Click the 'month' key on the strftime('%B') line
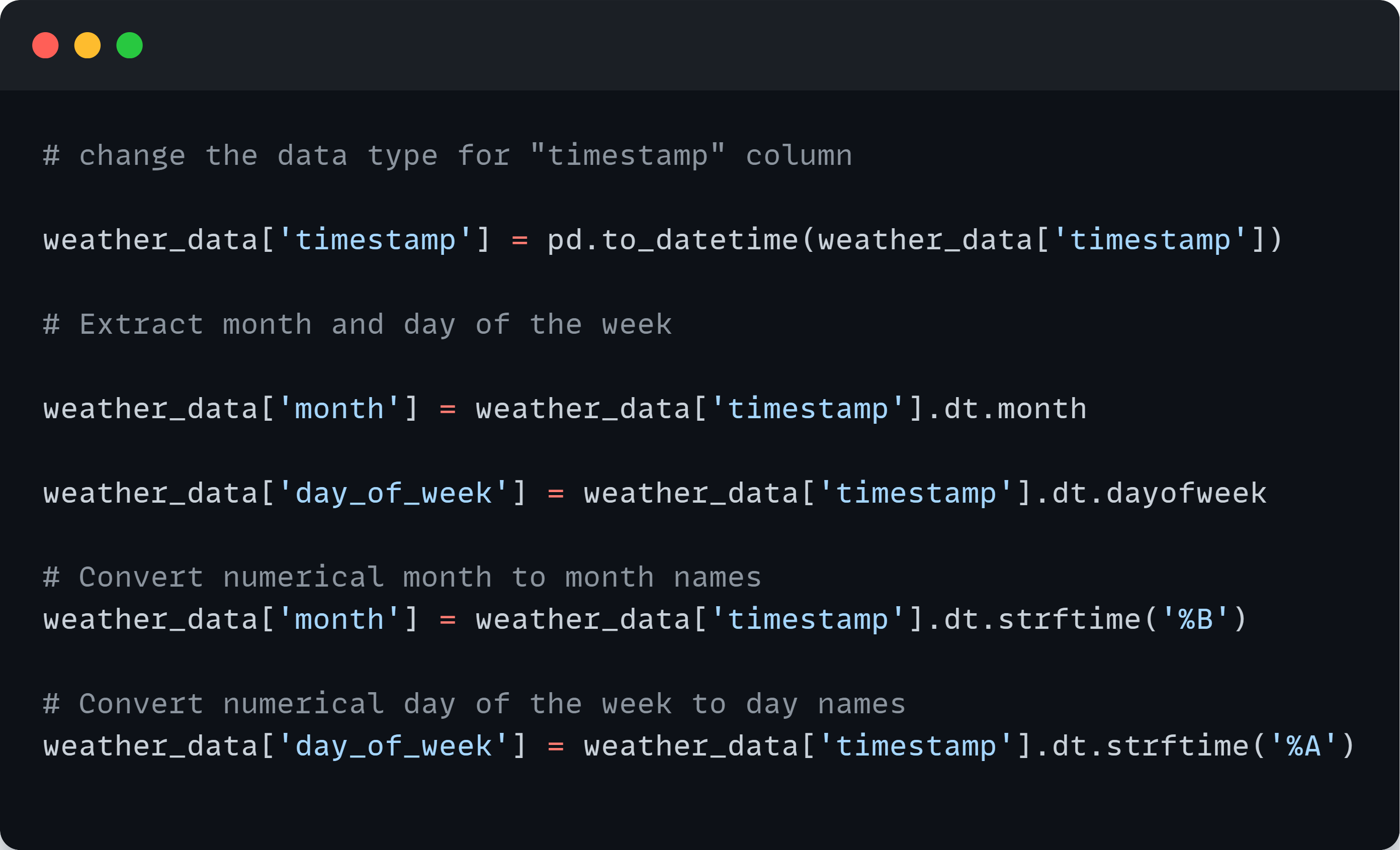The height and width of the screenshot is (850, 1400). click(x=339, y=619)
